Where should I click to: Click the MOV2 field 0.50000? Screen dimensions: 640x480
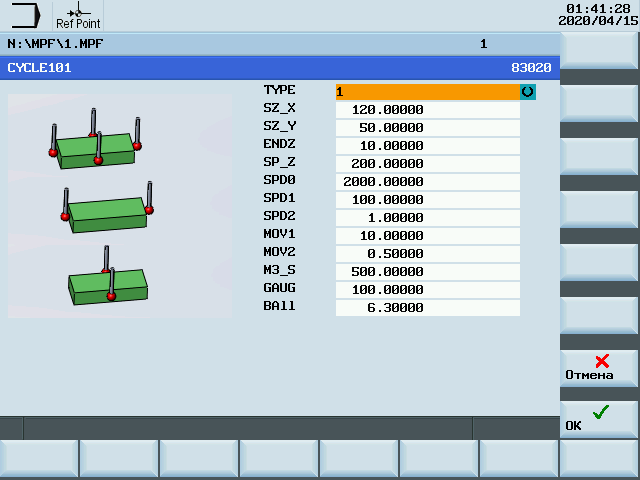tap(428, 253)
